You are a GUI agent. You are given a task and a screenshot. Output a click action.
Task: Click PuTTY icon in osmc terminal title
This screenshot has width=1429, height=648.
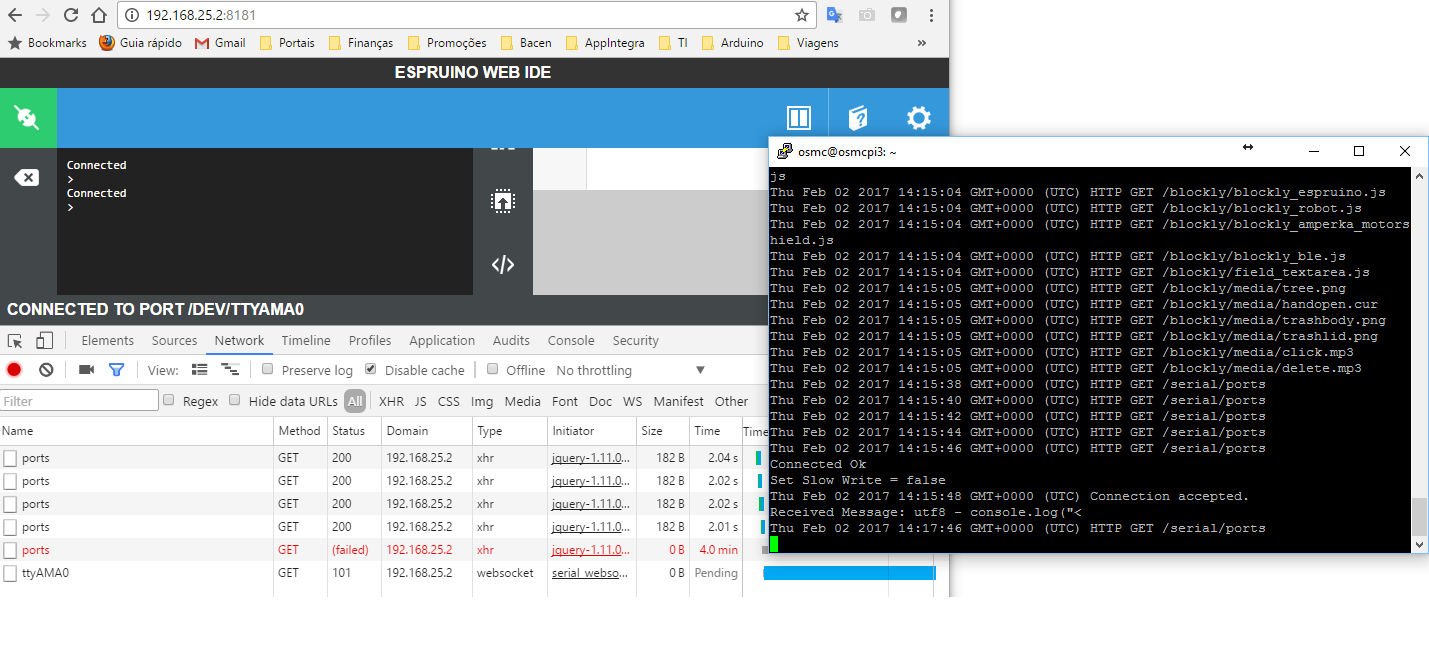click(785, 151)
